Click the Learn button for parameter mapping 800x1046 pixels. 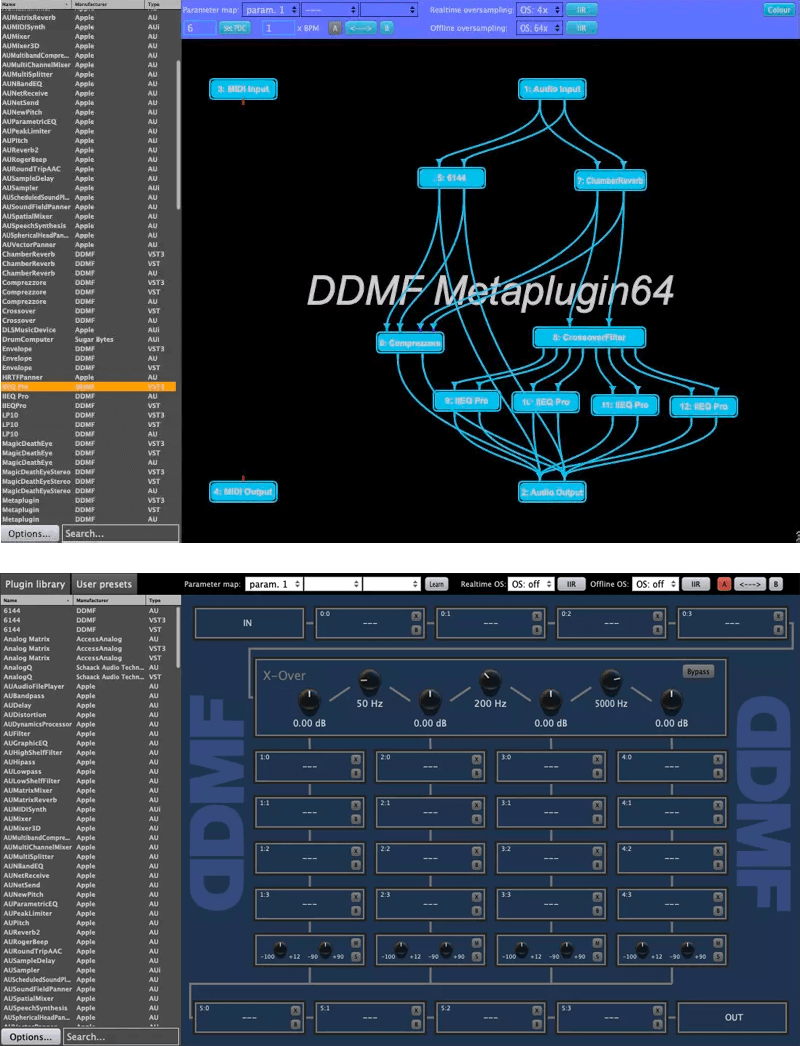(436, 584)
